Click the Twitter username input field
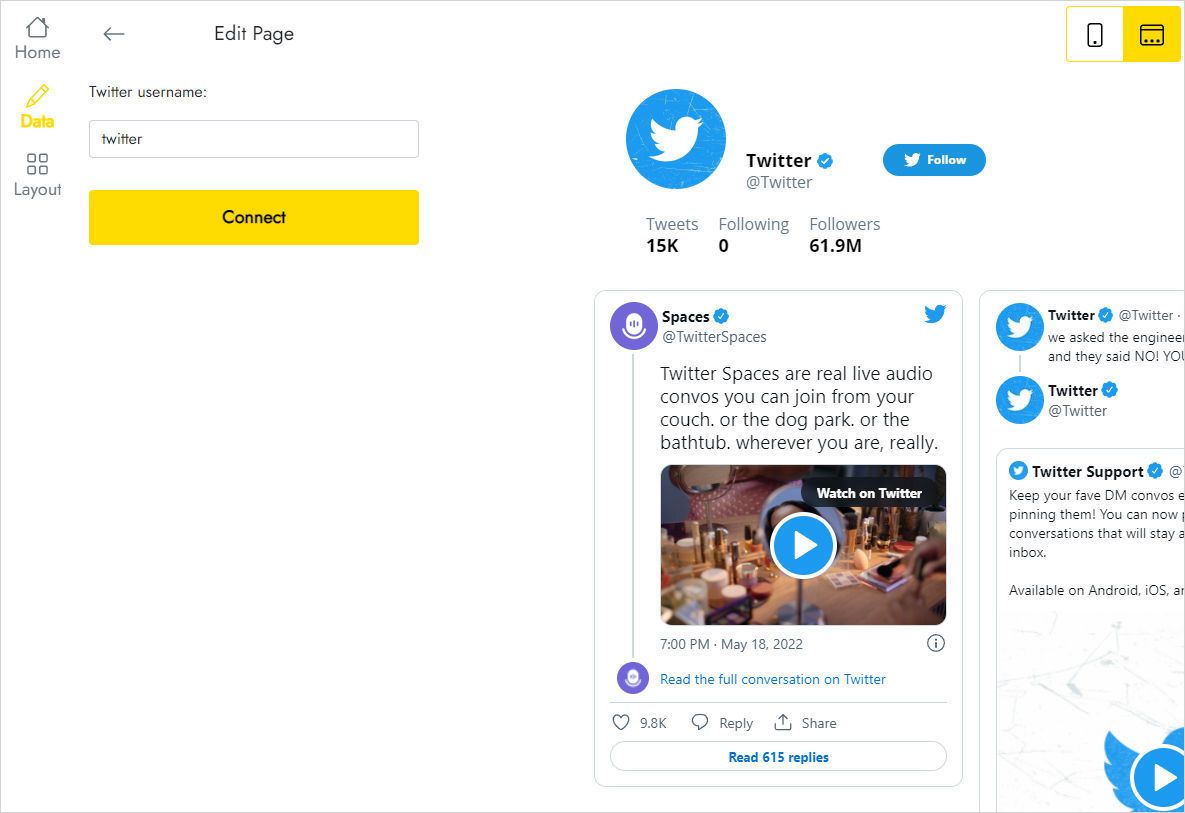Image resolution: width=1185 pixels, height=813 pixels. [x=253, y=139]
